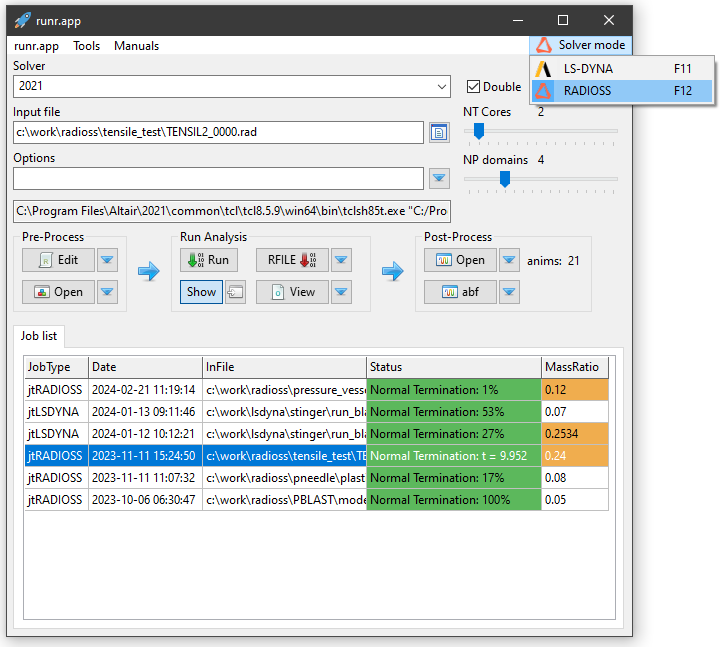Expand the dropdown next to the Edit button

coord(107,260)
